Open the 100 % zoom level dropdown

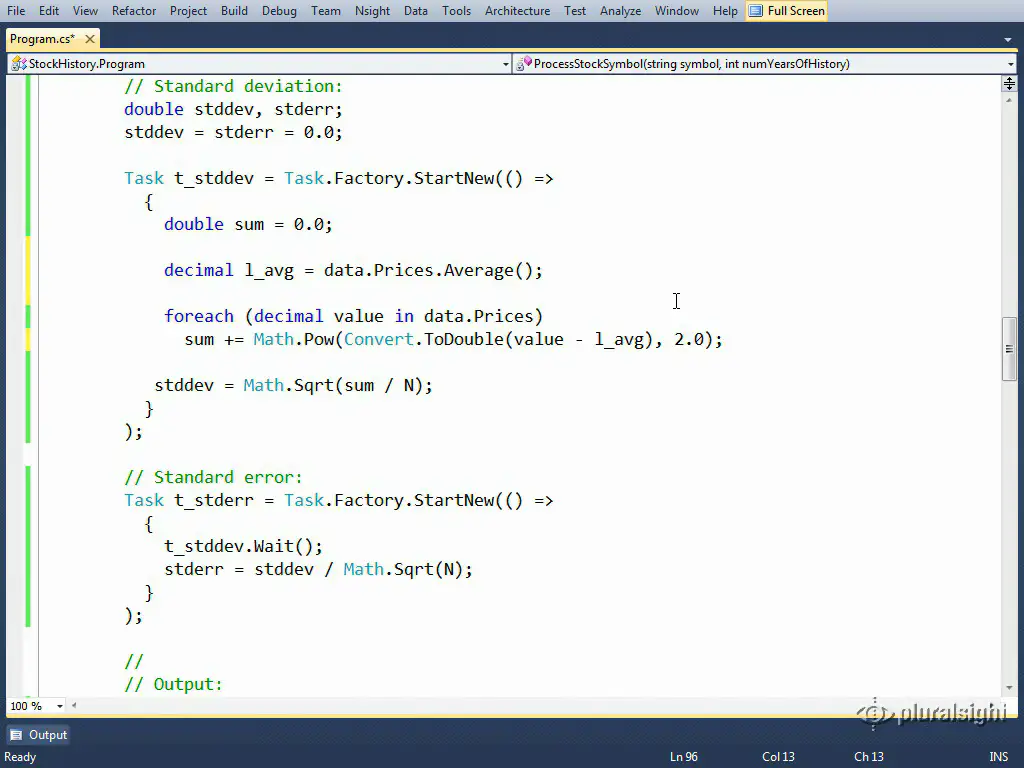59,706
